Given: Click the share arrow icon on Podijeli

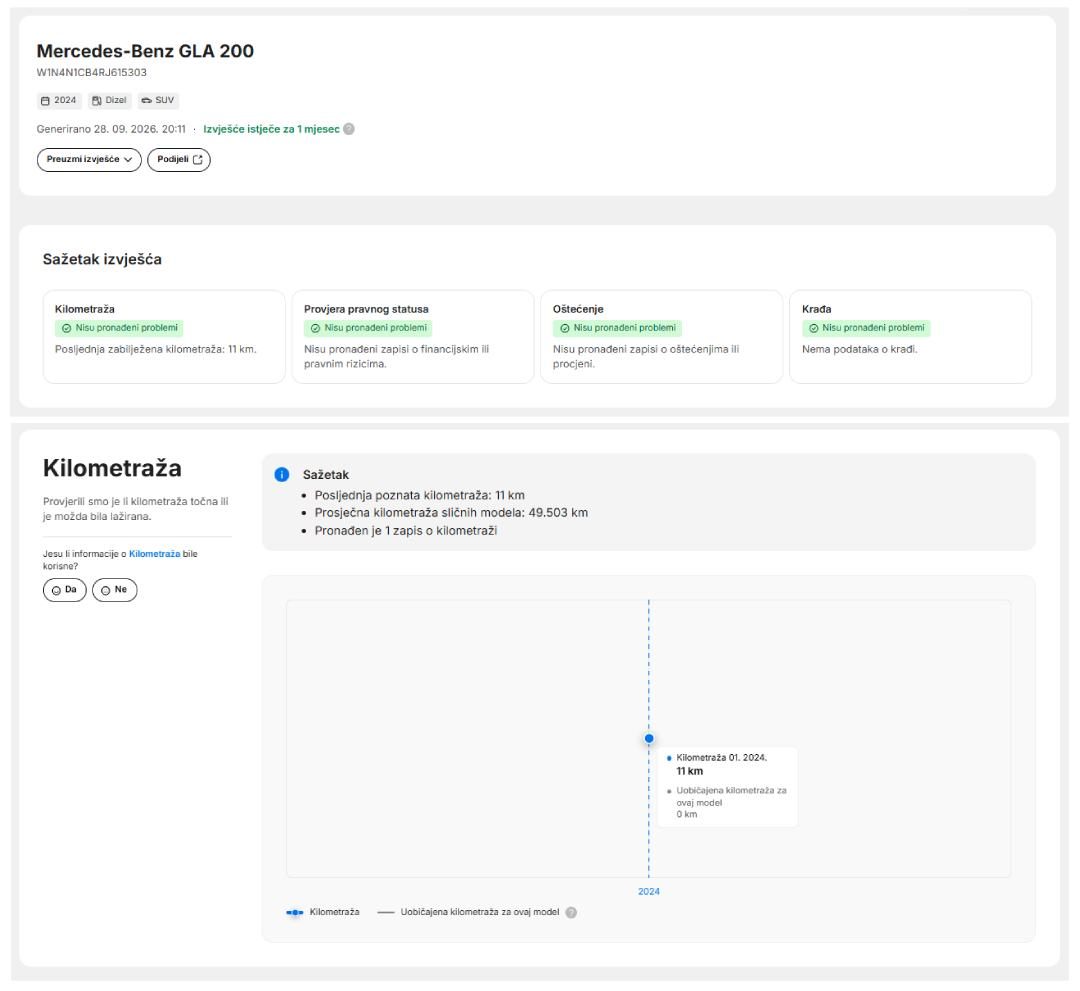Looking at the screenshot, I should (198, 160).
